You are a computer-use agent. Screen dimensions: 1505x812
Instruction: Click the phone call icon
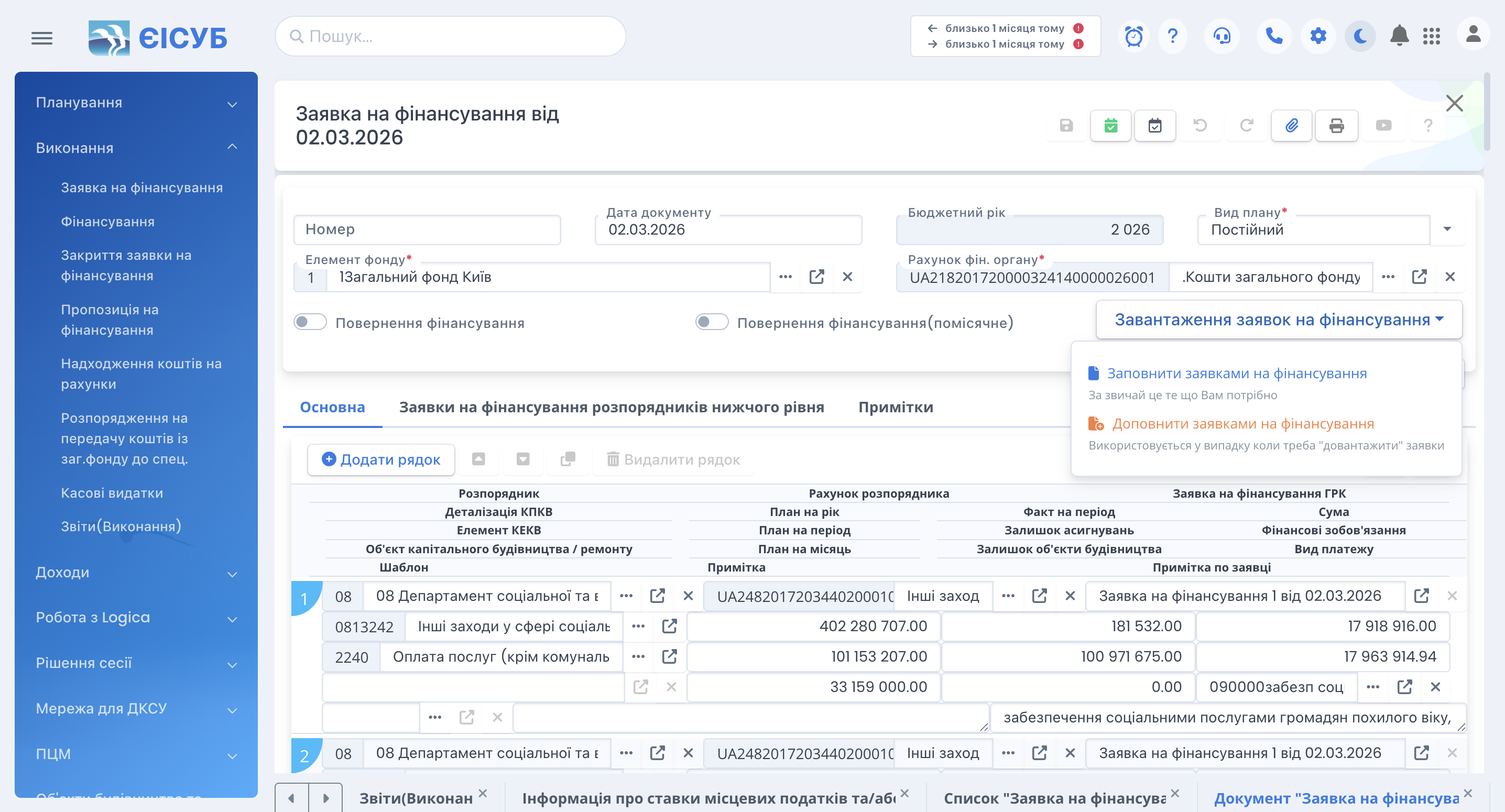tap(1273, 37)
